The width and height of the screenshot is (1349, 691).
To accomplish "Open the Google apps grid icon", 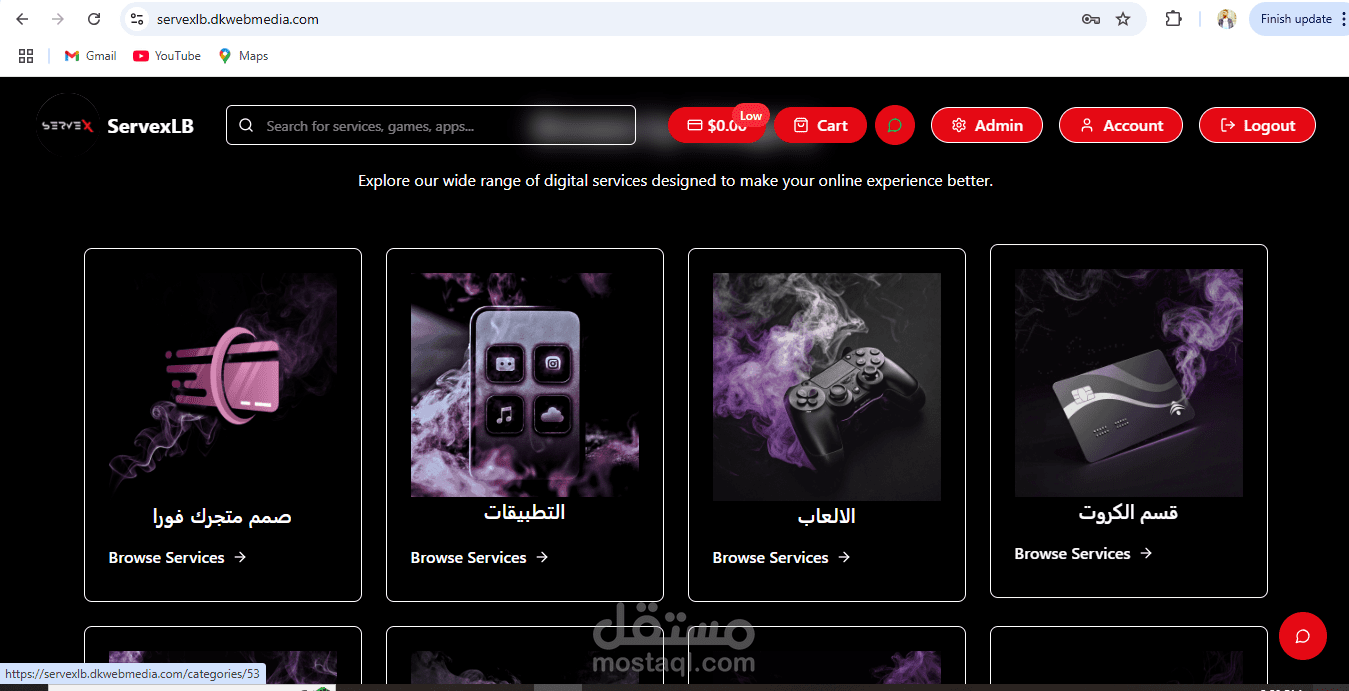I will 26,56.
